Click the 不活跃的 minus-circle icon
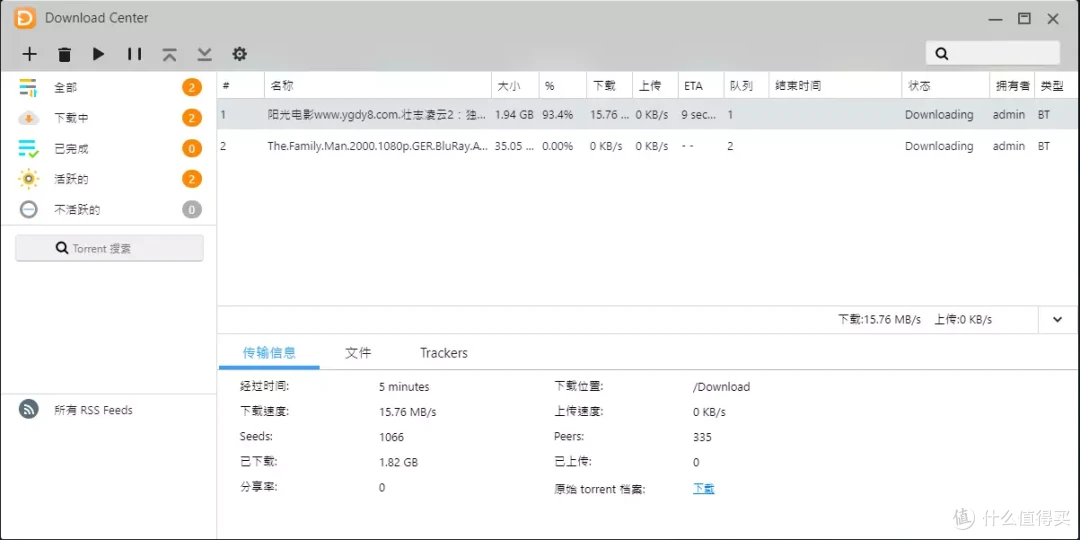This screenshot has height=540, width=1080. [28, 209]
